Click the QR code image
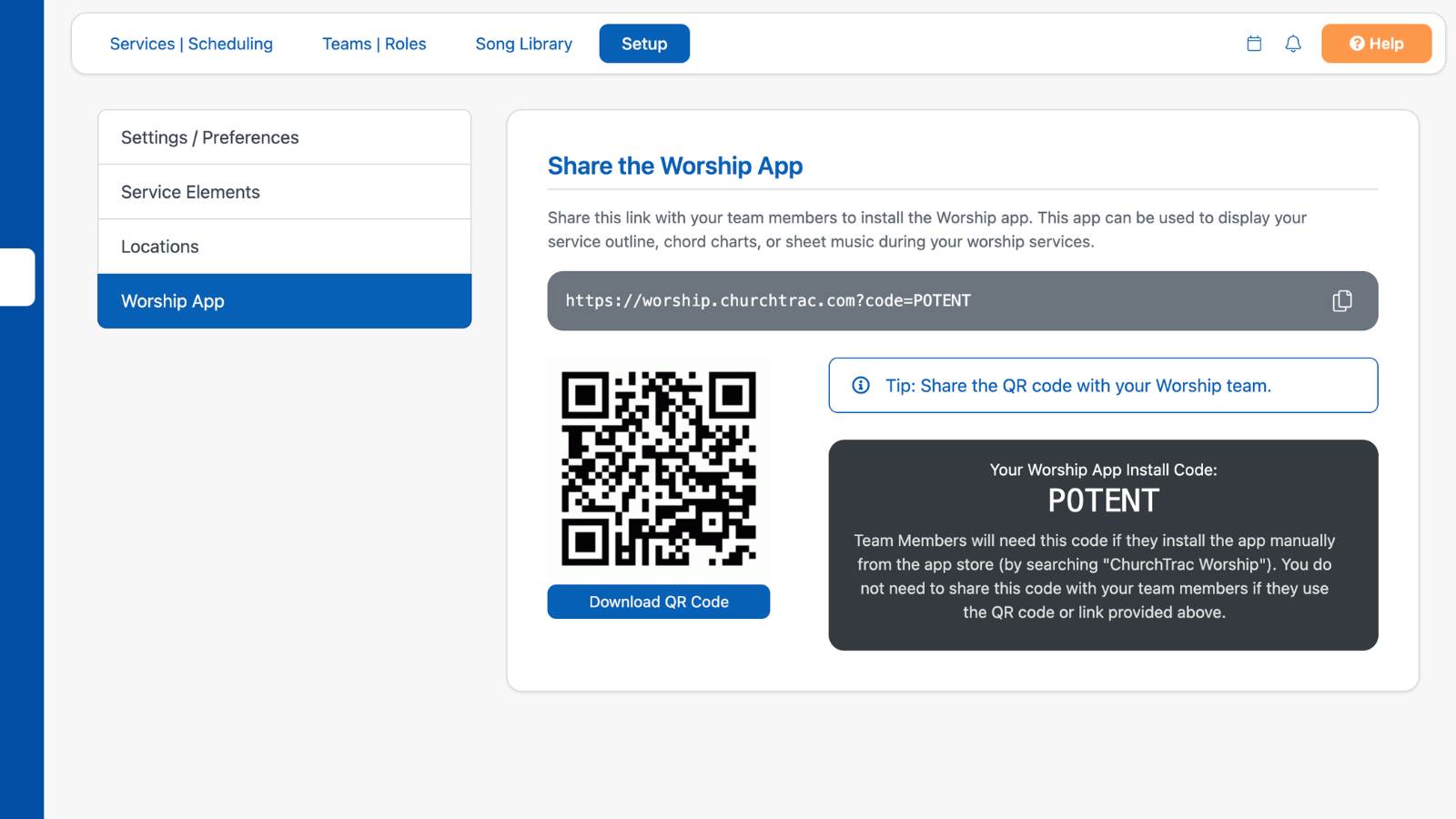Screen dimensions: 1456x819 click(x=659, y=468)
